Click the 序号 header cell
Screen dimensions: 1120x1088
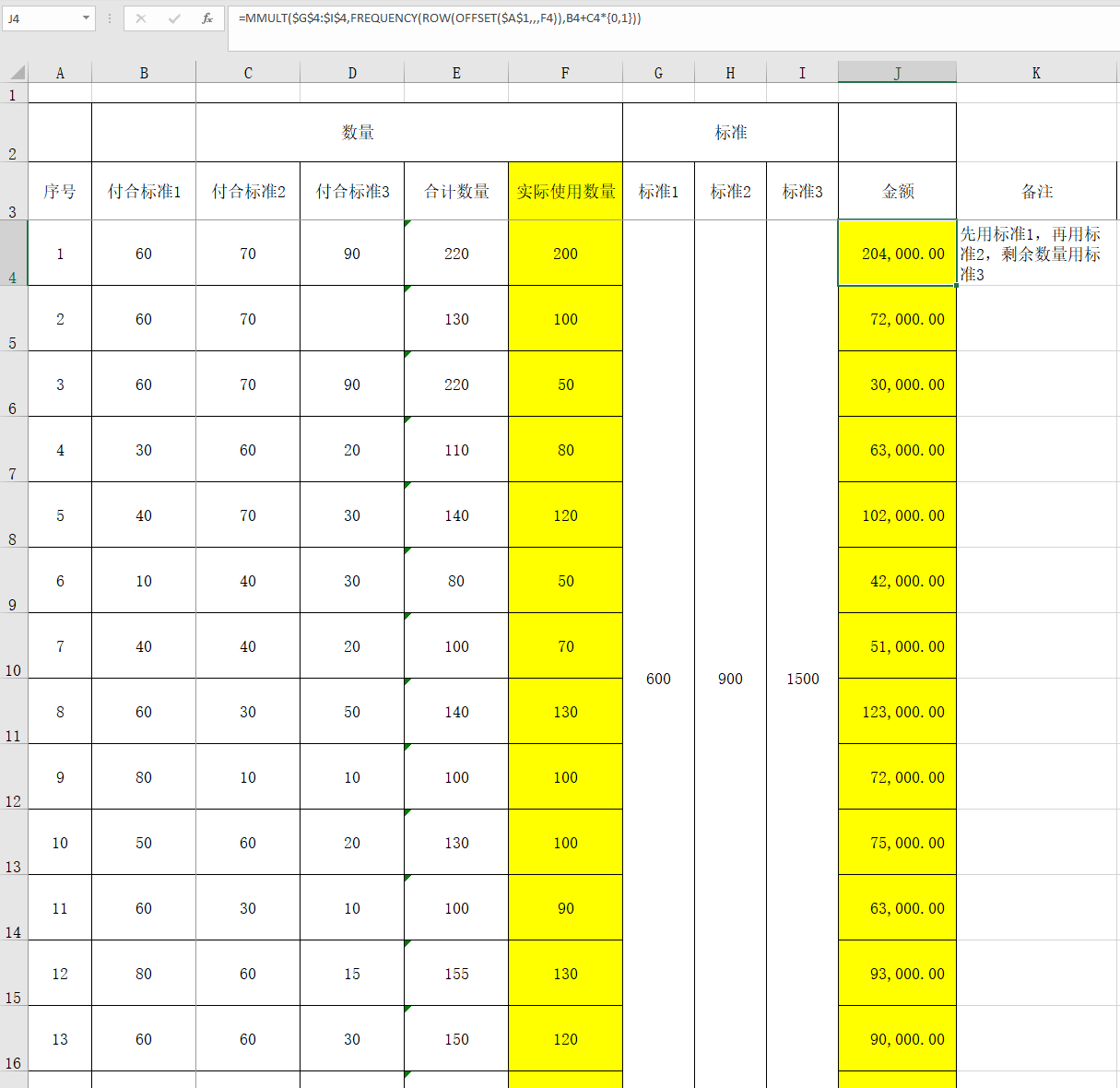coord(60,191)
